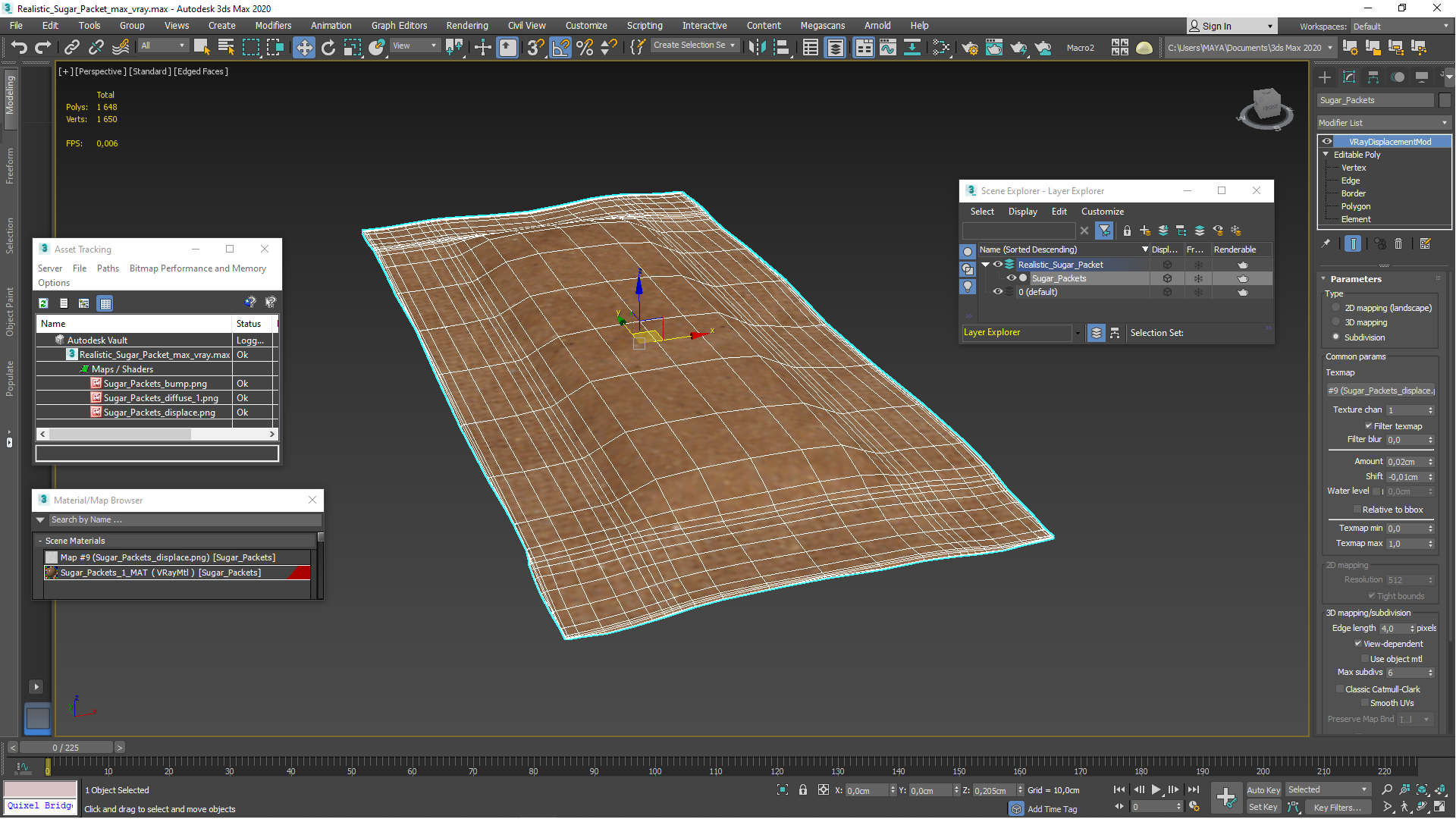The height and width of the screenshot is (819, 1456).
Task: Switch Asset Tracking to table view icon
Action: (105, 303)
